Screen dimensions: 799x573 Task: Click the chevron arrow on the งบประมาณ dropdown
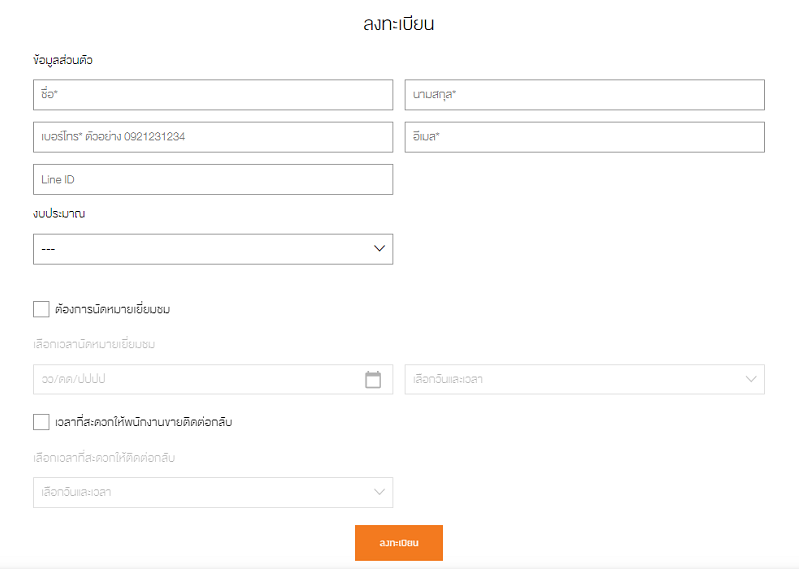(379, 249)
